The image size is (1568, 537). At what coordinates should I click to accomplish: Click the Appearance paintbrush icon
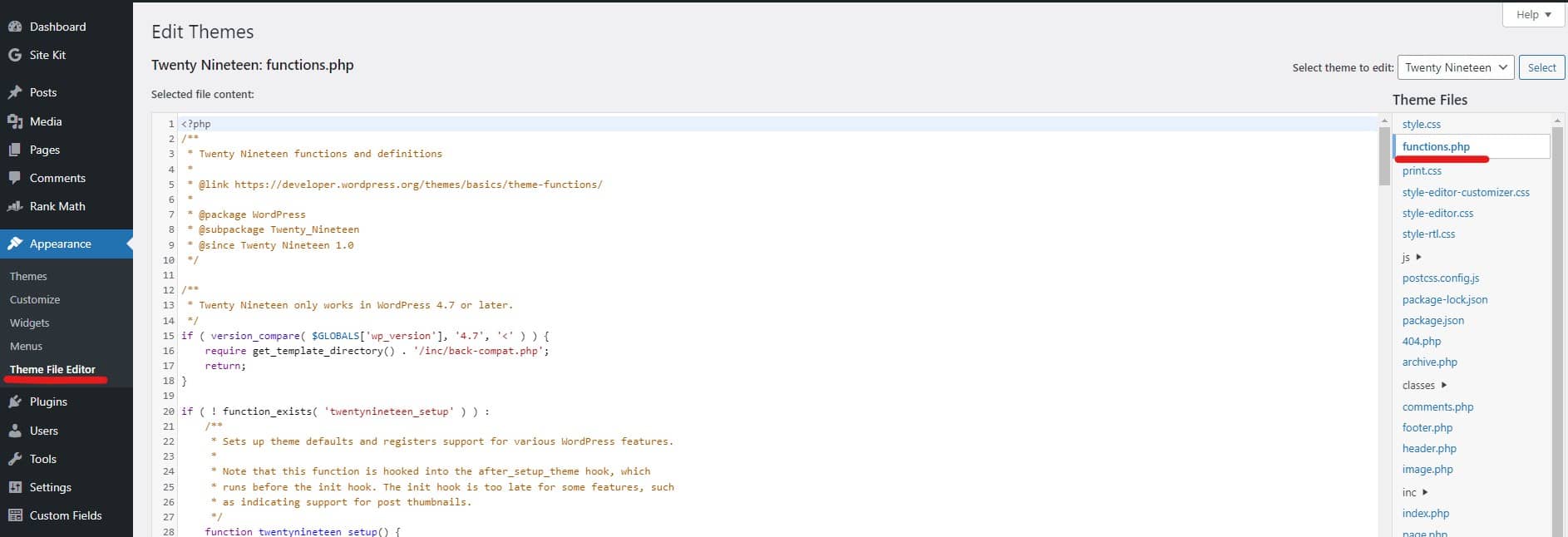tap(15, 244)
